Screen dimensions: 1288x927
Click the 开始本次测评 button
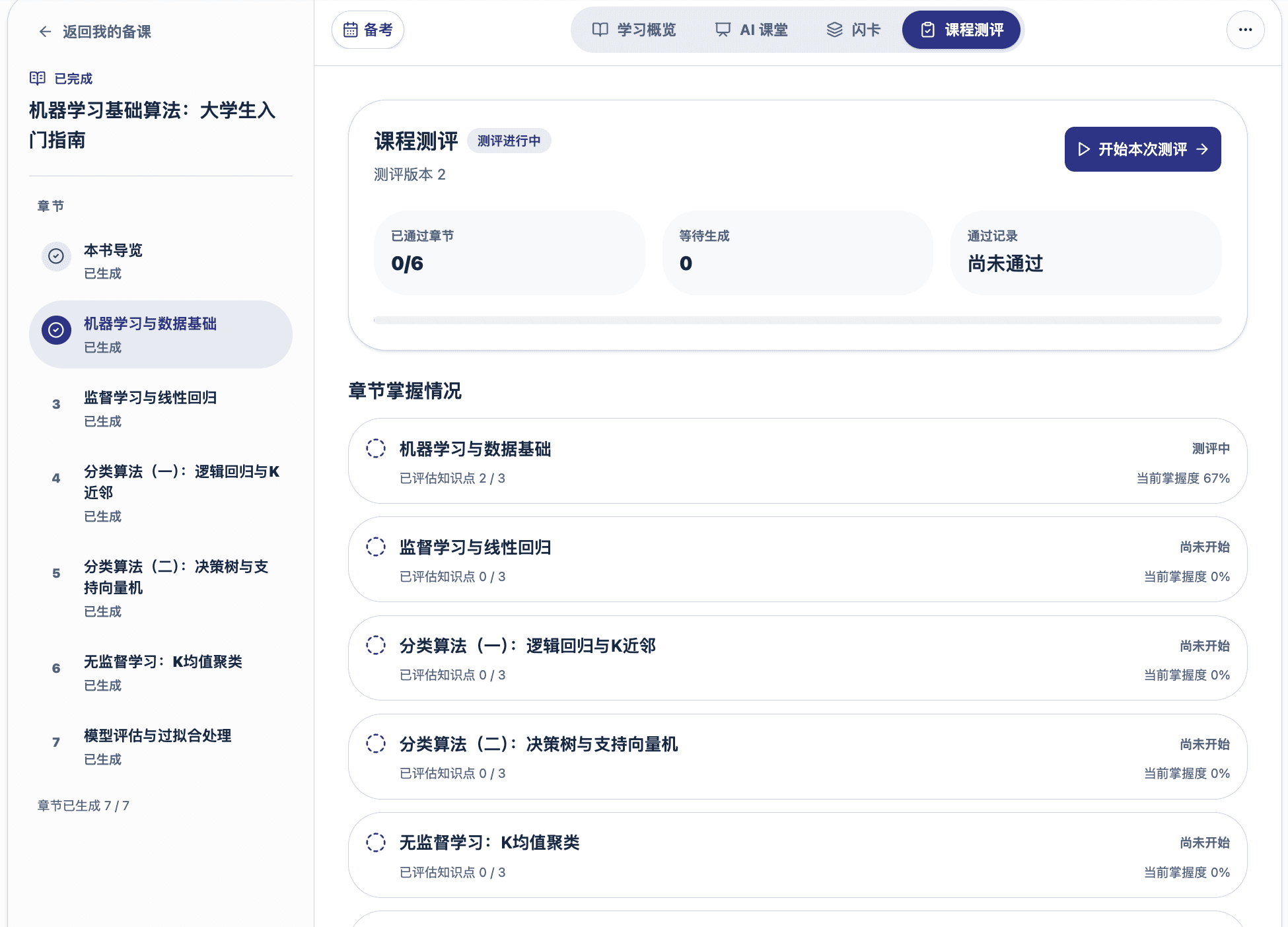pyautogui.click(x=1143, y=149)
